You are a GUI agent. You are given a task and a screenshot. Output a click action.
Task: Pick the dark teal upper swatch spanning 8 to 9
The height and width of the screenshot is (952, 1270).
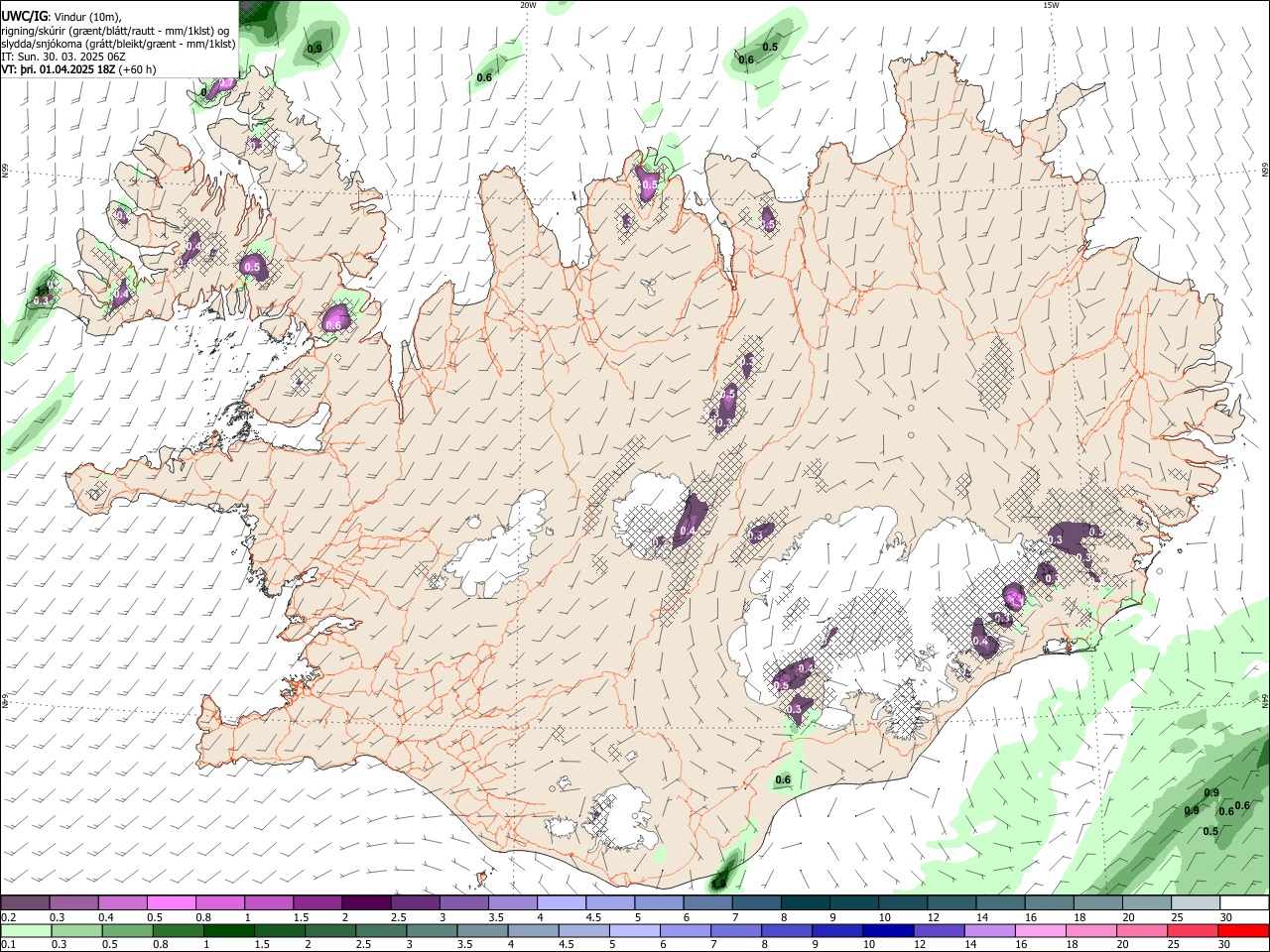[806, 902]
